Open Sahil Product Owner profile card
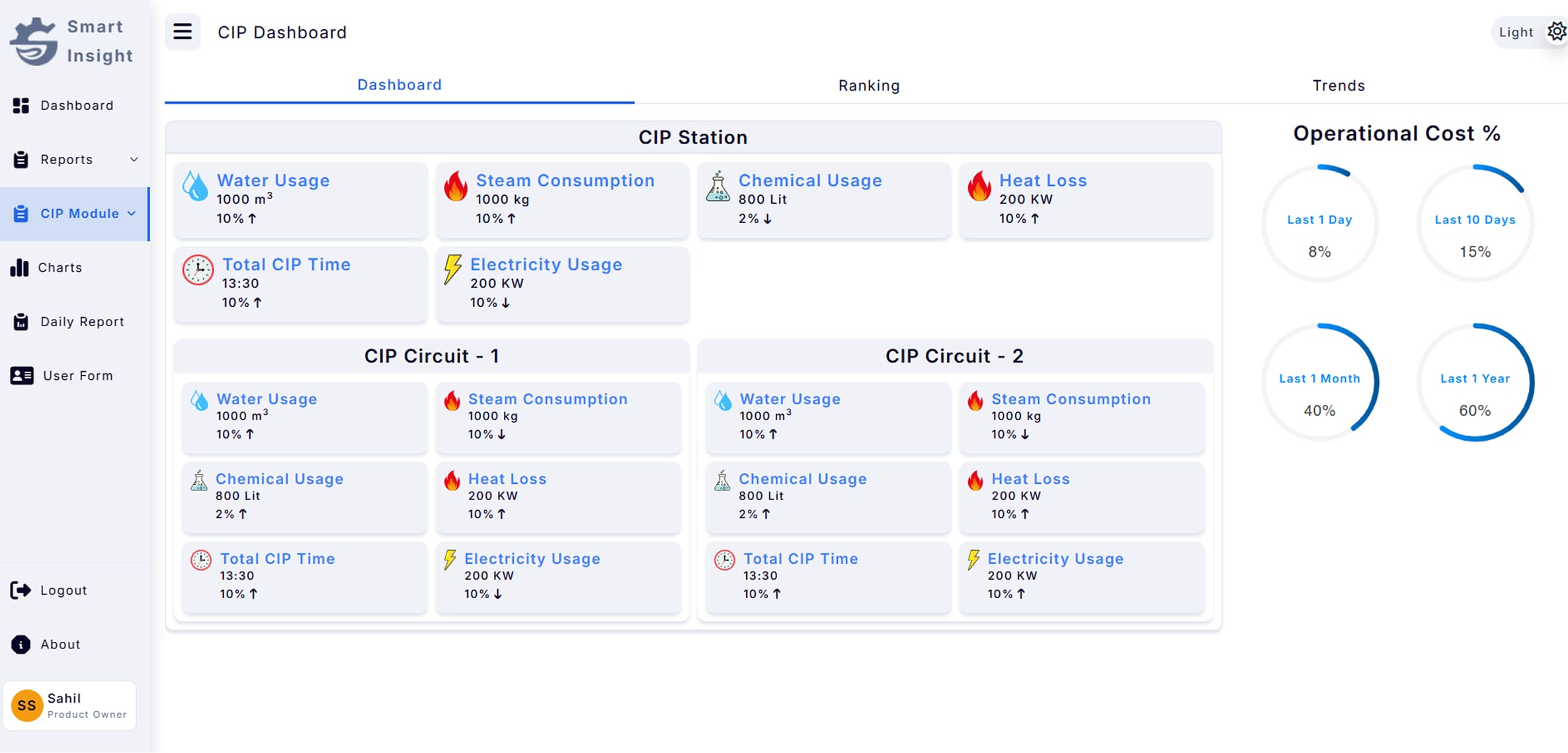 69,705
